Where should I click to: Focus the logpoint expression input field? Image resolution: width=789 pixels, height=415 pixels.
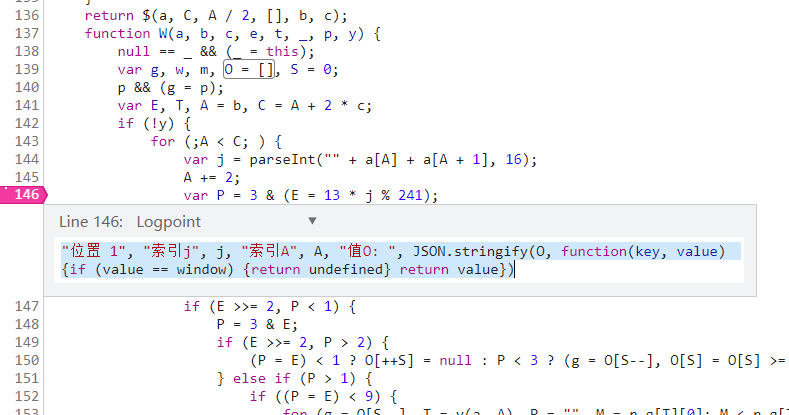point(400,260)
